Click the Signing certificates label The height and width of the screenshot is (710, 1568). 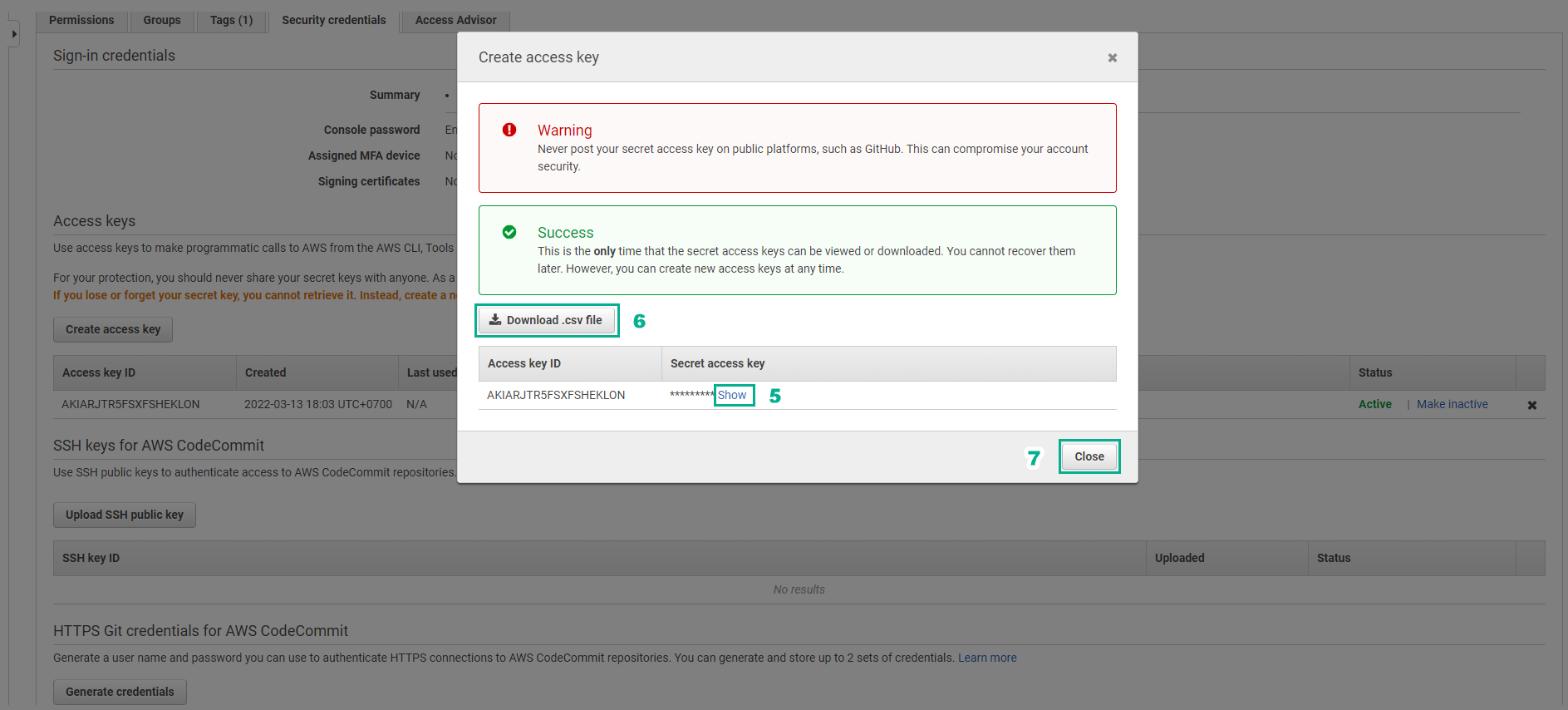pyautogui.click(x=369, y=181)
